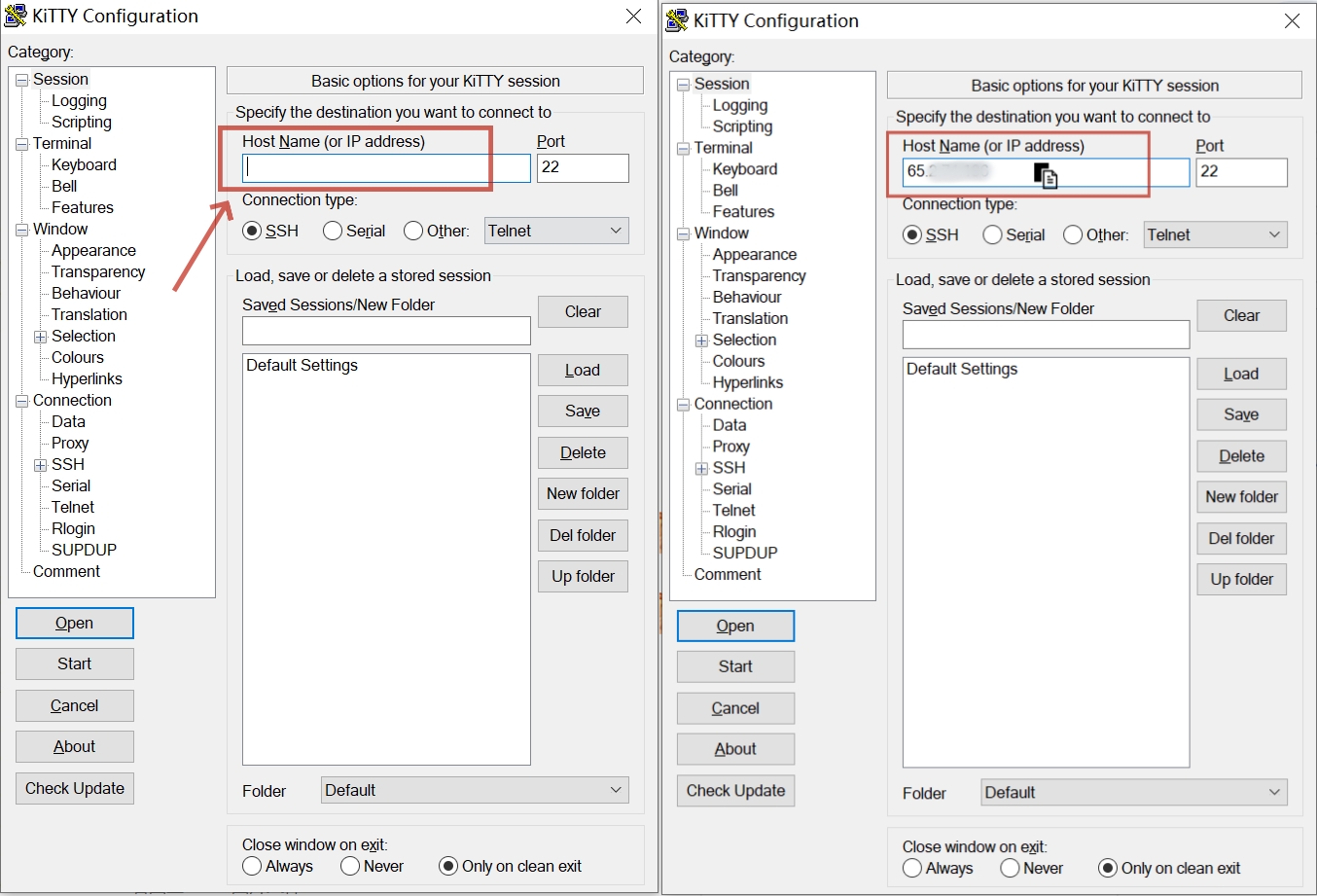1317x896 pixels.
Task: Select Only on clean exit, right window
Action: [x=1107, y=868]
